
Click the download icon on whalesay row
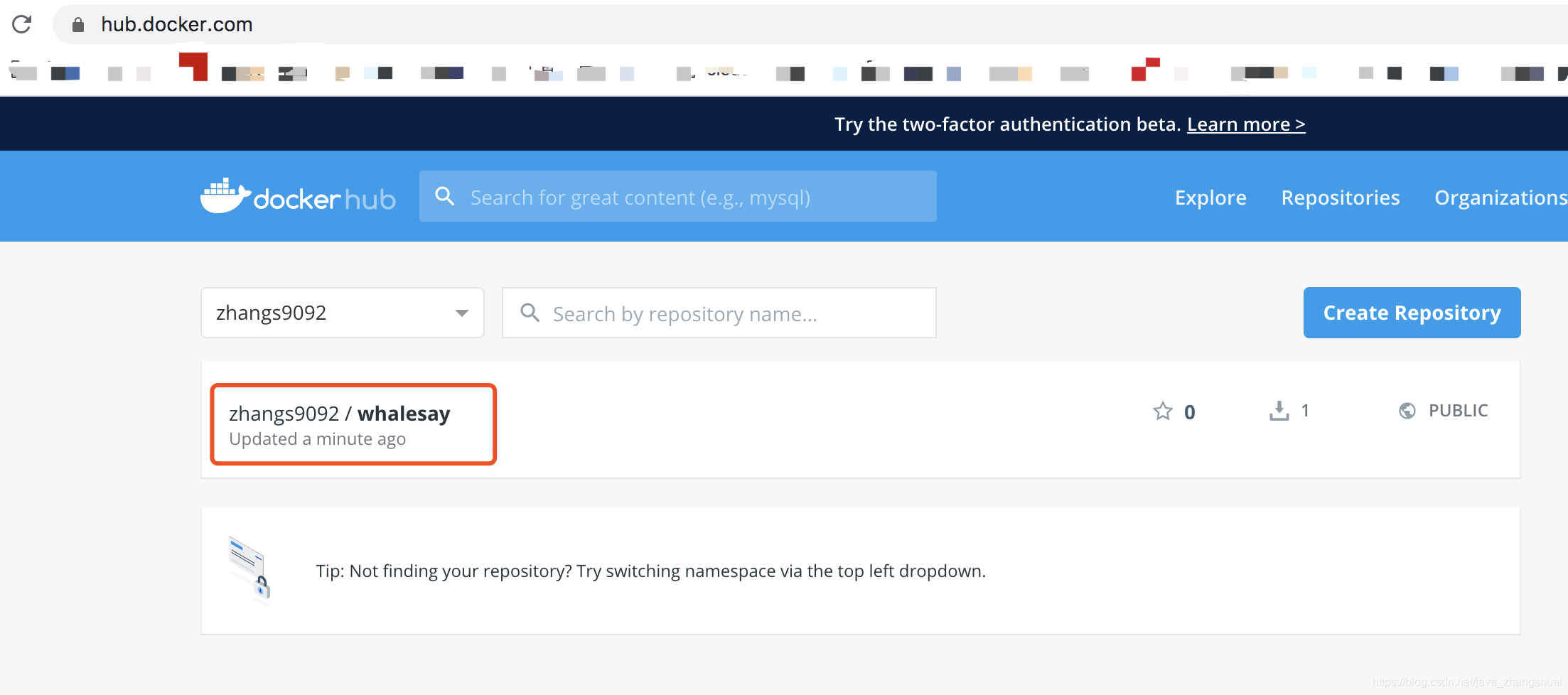1279,411
